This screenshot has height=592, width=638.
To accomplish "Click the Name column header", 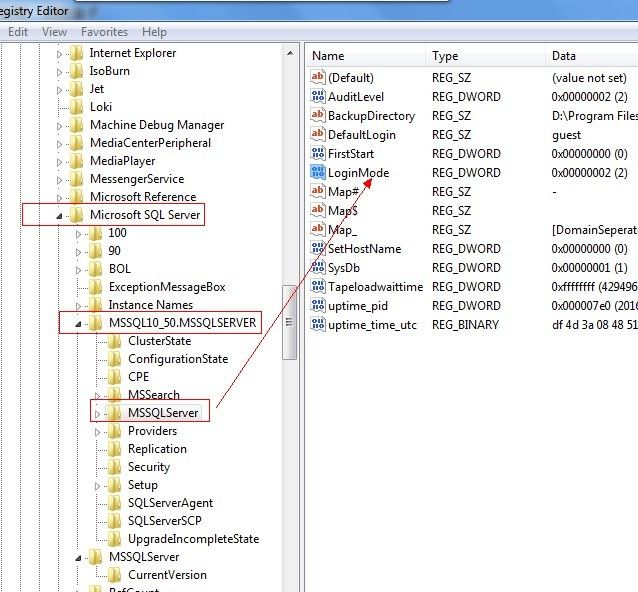I will point(366,56).
